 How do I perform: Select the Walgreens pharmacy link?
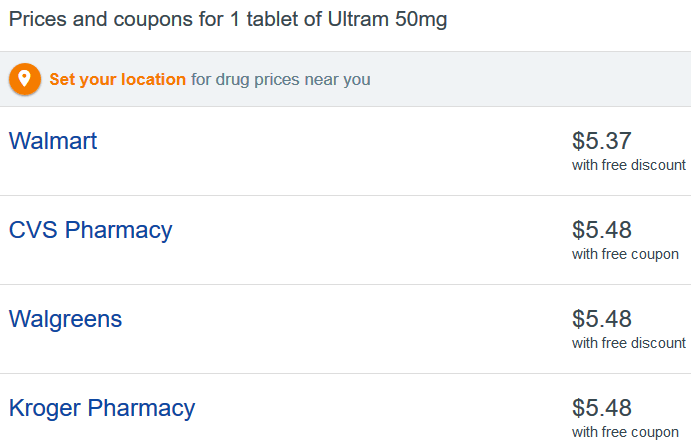point(65,319)
